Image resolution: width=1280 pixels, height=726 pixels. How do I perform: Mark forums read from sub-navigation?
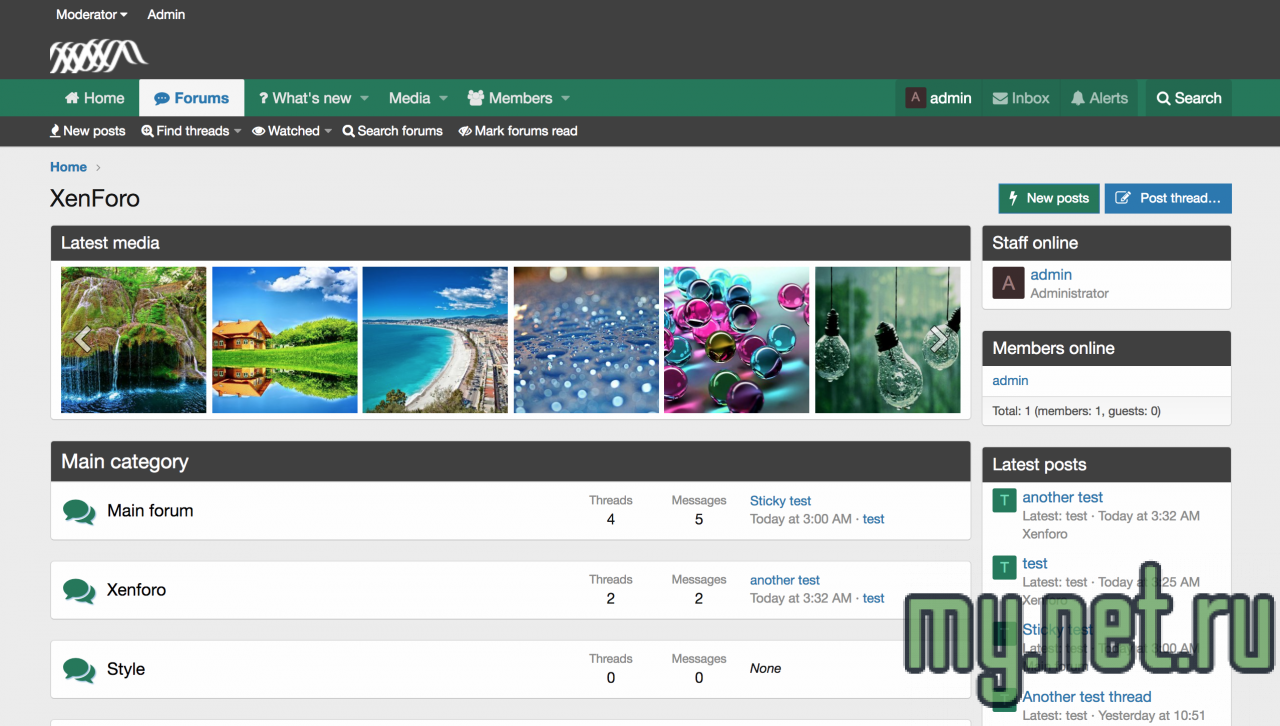[517, 131]
